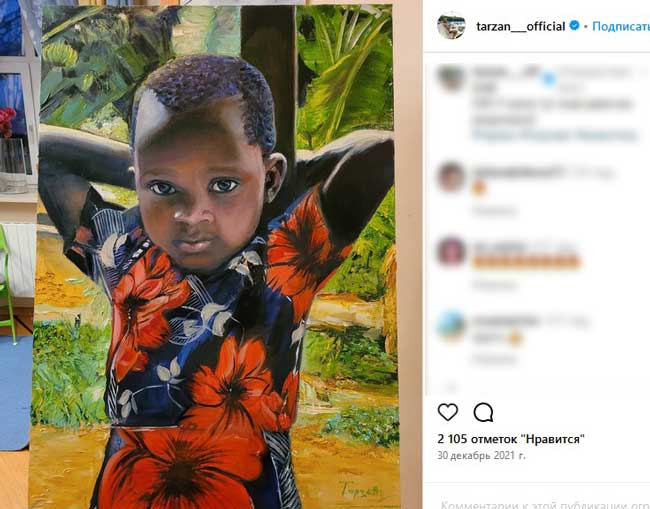Open the second commenter's avatar

click(451, 176)
